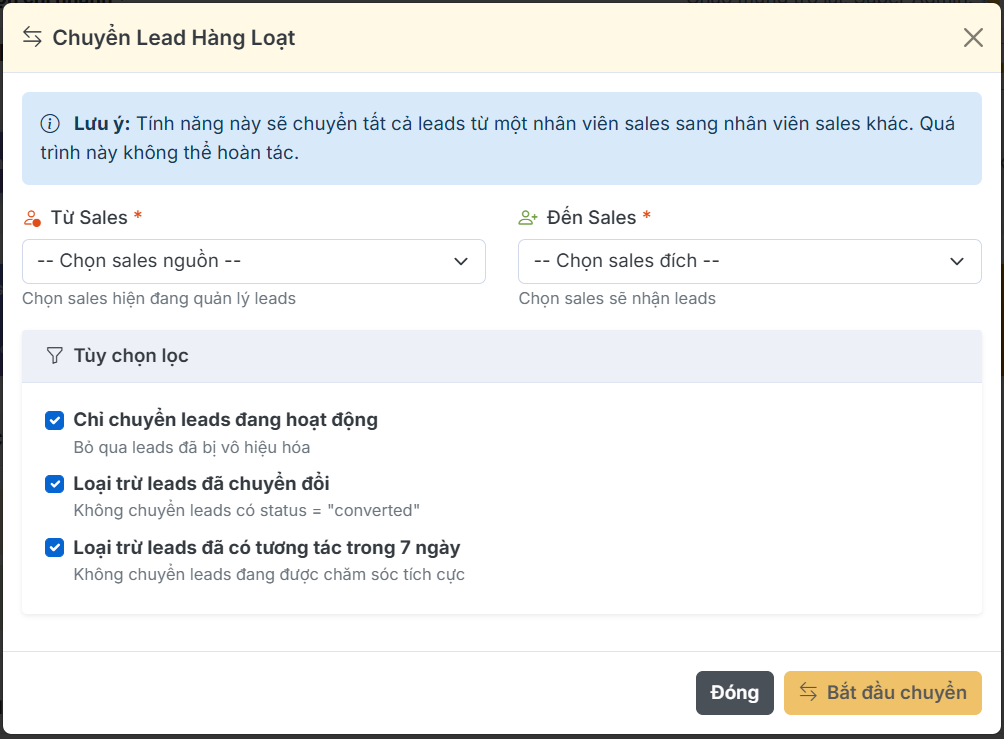
Task: Click the Chỉ chuyển leads đang hoạt động label
Action: tap(225, 420)
